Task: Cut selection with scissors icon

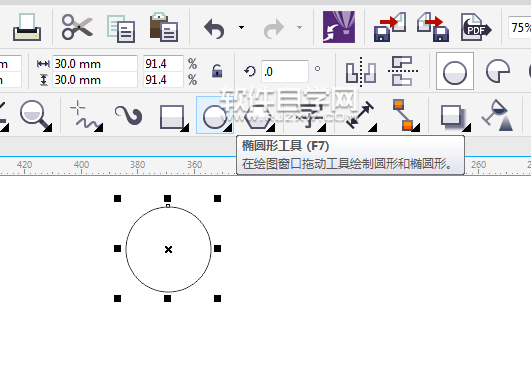Action: [x=77, y=27]
